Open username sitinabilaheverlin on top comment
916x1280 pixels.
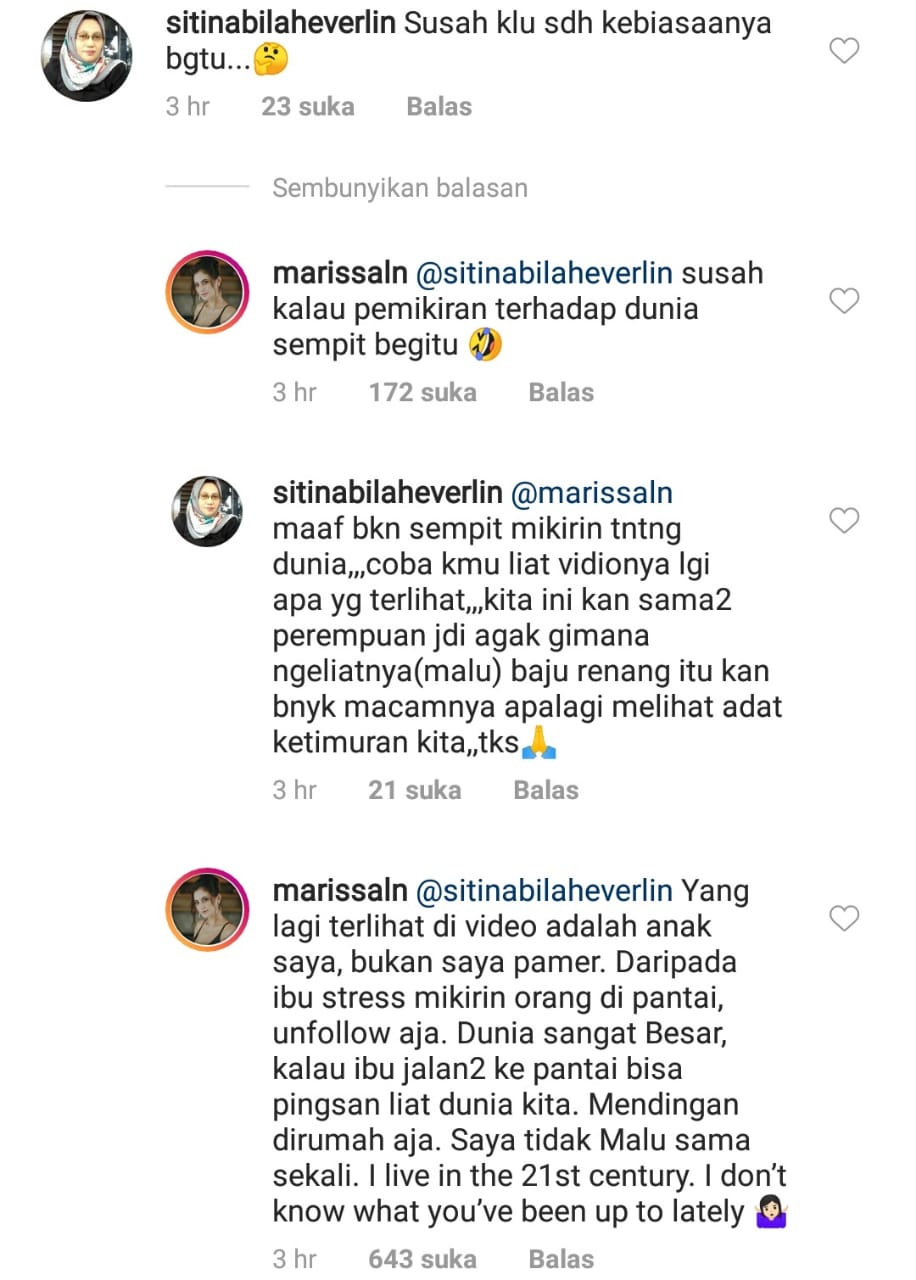tap(280, 23)
